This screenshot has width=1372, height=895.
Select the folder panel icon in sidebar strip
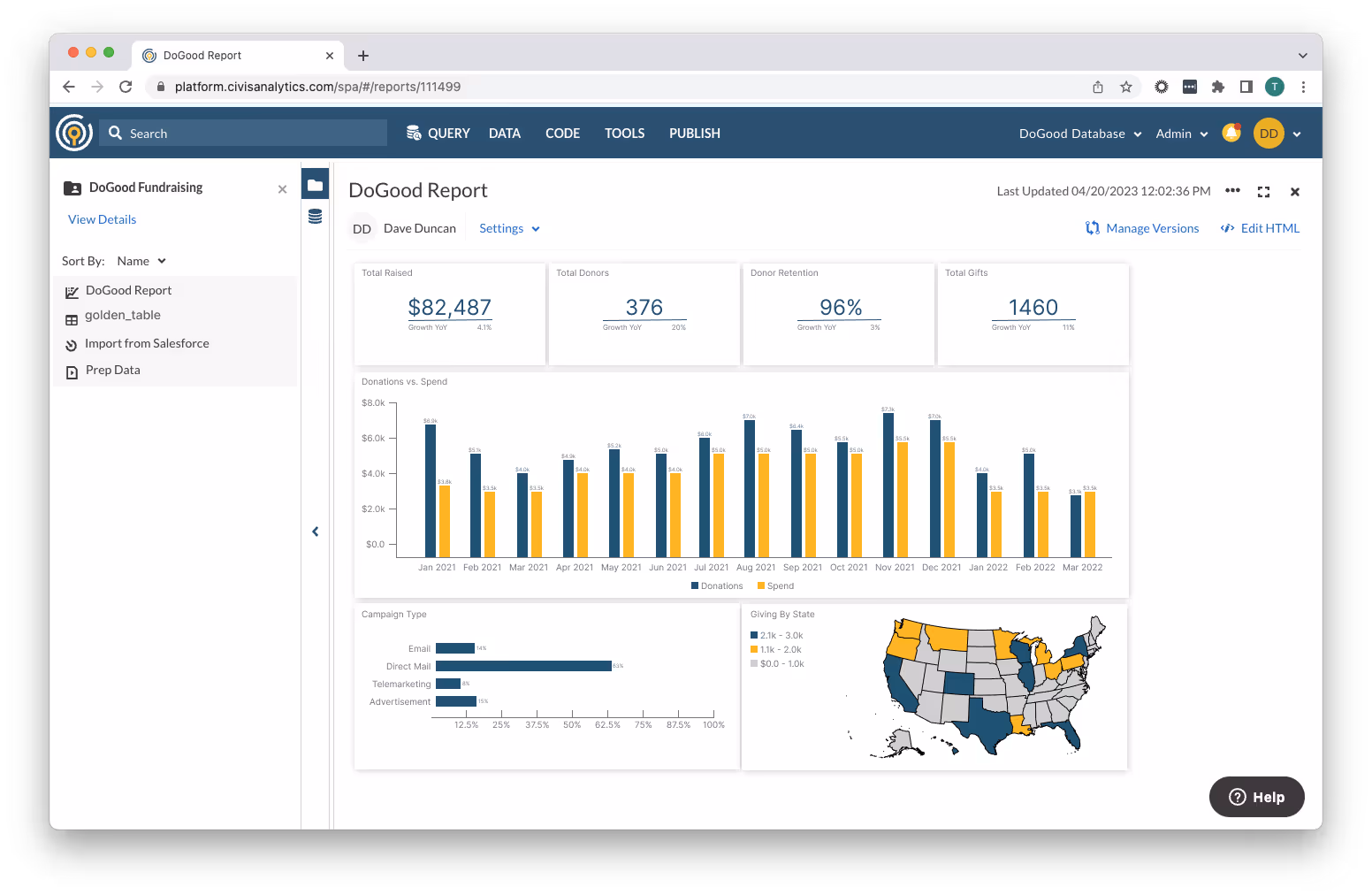point(315,185)
